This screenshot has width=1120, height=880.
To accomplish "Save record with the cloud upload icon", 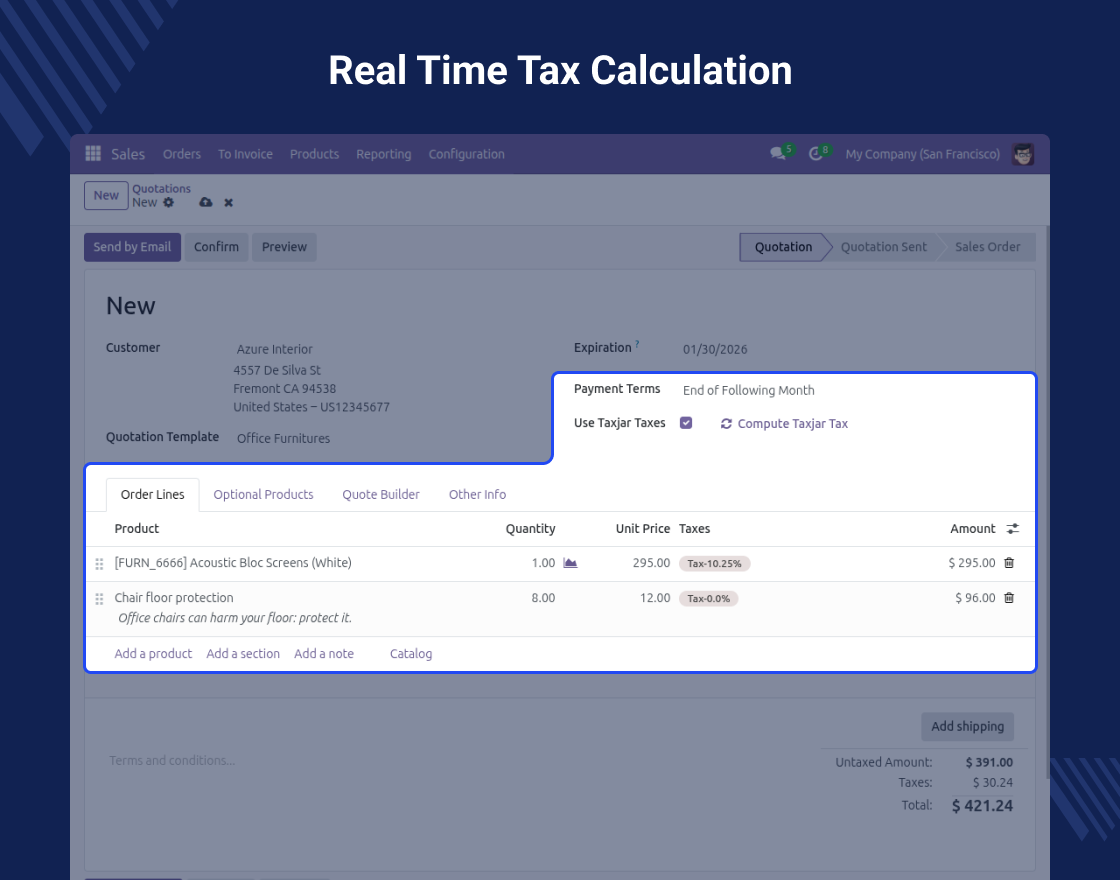I will (206, 202).
